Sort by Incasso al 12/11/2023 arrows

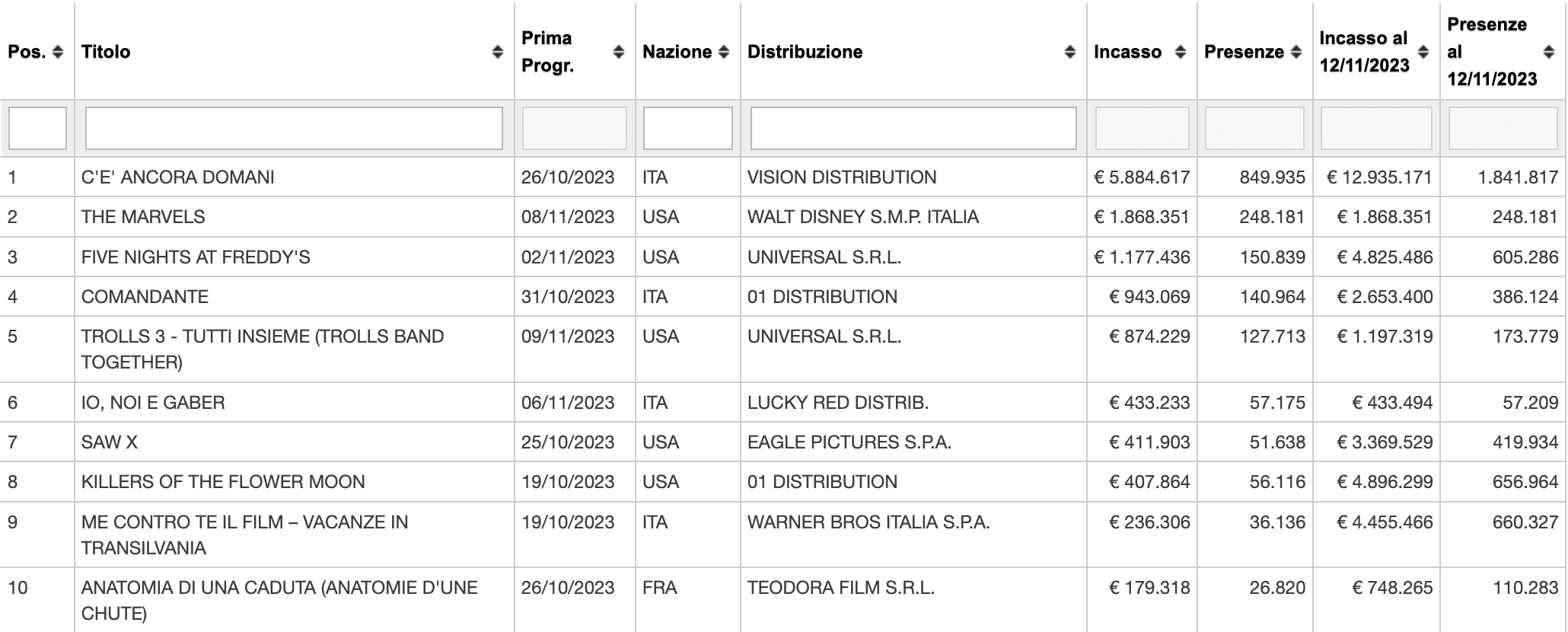(1424, 52)
